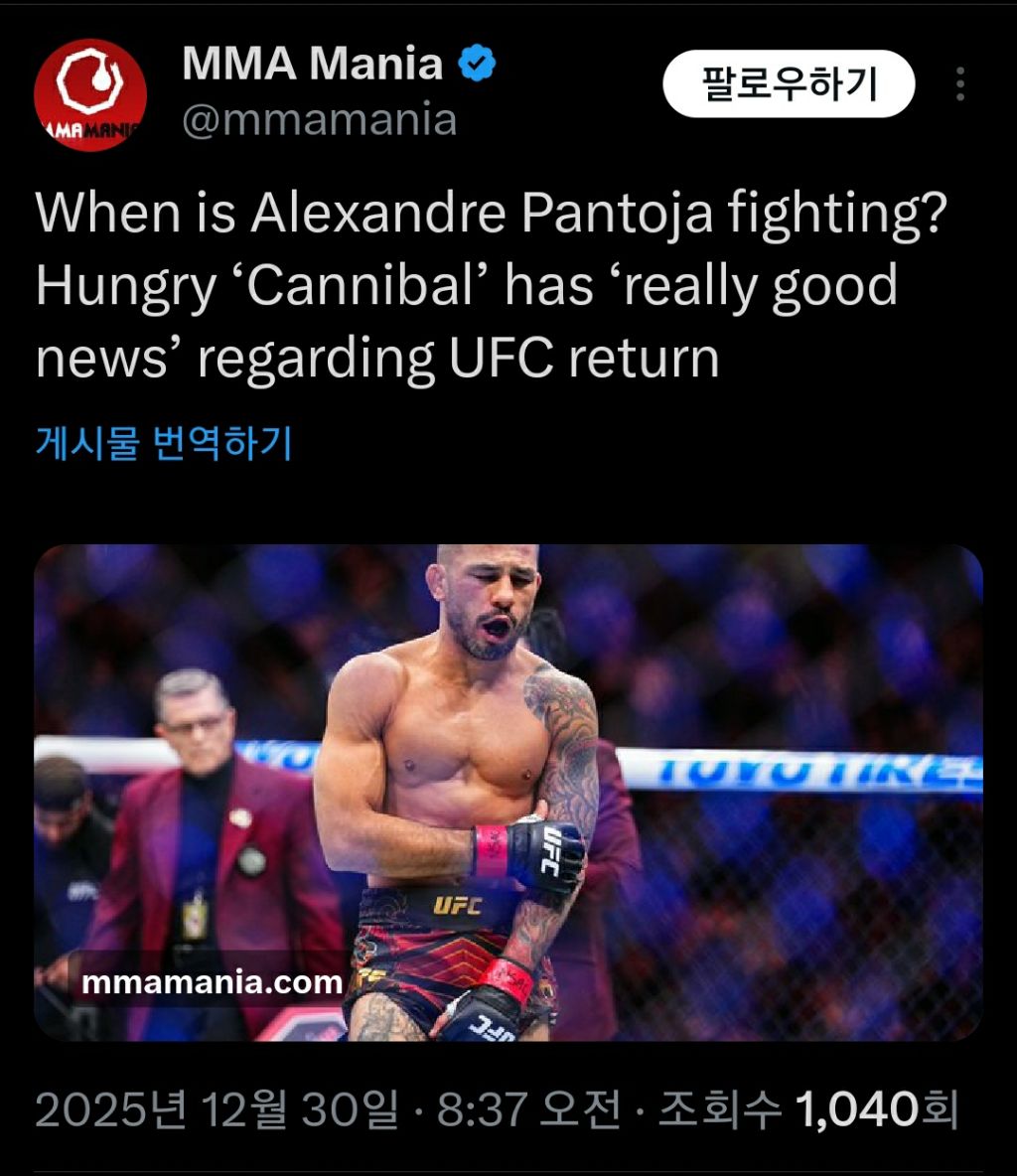Select the Alexandre Pantoja headline text

click(492, 285)
